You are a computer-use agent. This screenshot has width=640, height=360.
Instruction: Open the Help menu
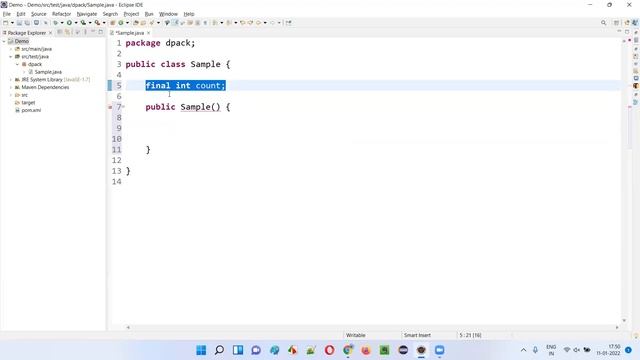pyautogui.click(x=189, y=14)
